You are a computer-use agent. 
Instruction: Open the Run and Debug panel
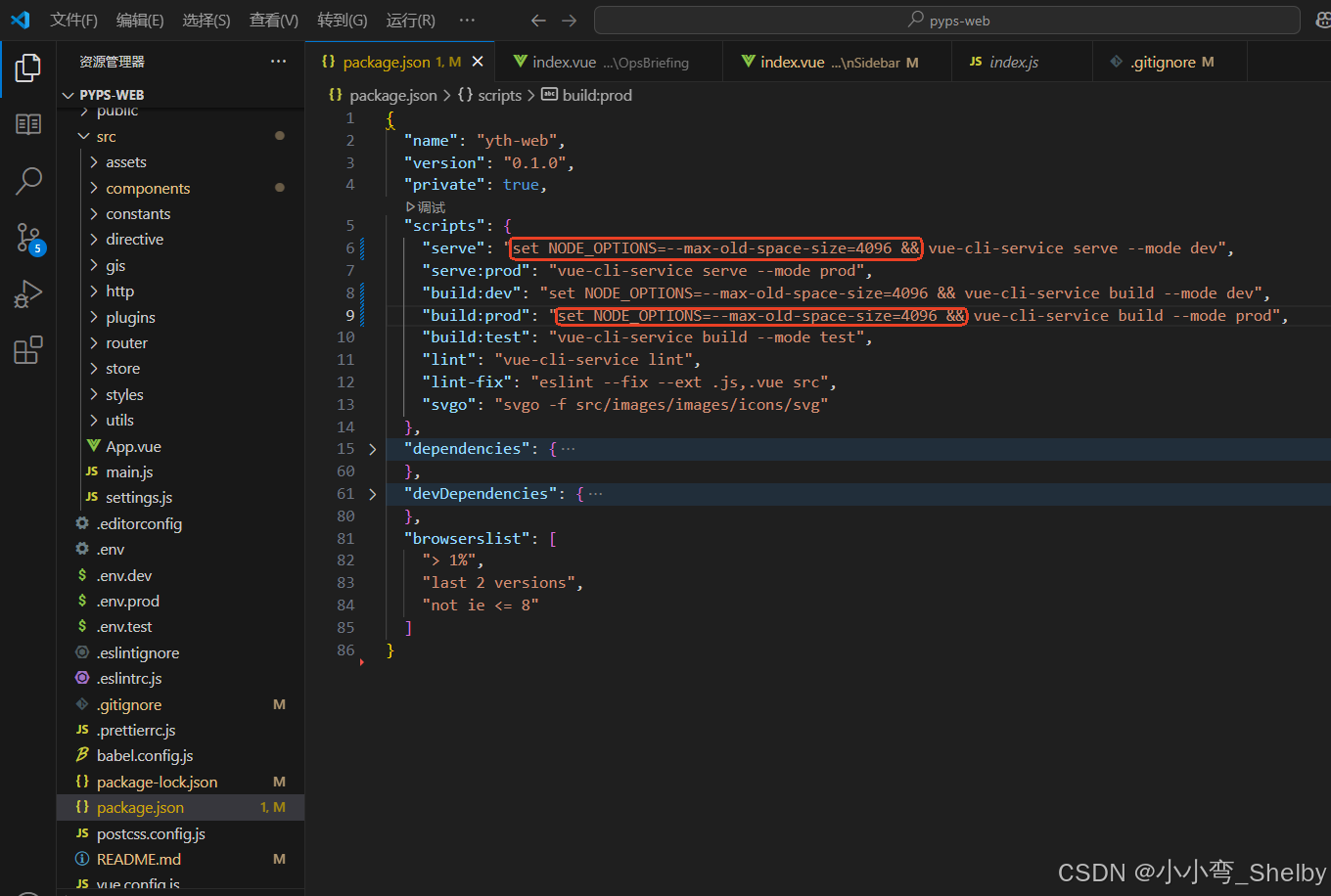(28, 292)
